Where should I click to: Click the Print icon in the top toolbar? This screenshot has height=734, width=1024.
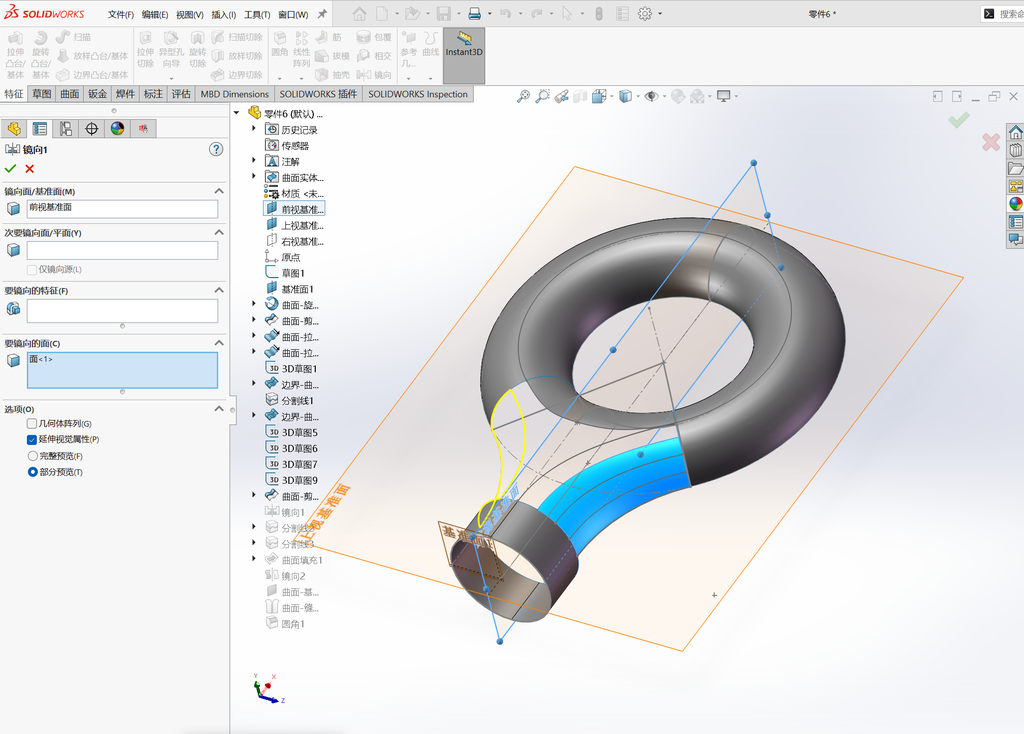pyautogui.click(x=475, y=14)
